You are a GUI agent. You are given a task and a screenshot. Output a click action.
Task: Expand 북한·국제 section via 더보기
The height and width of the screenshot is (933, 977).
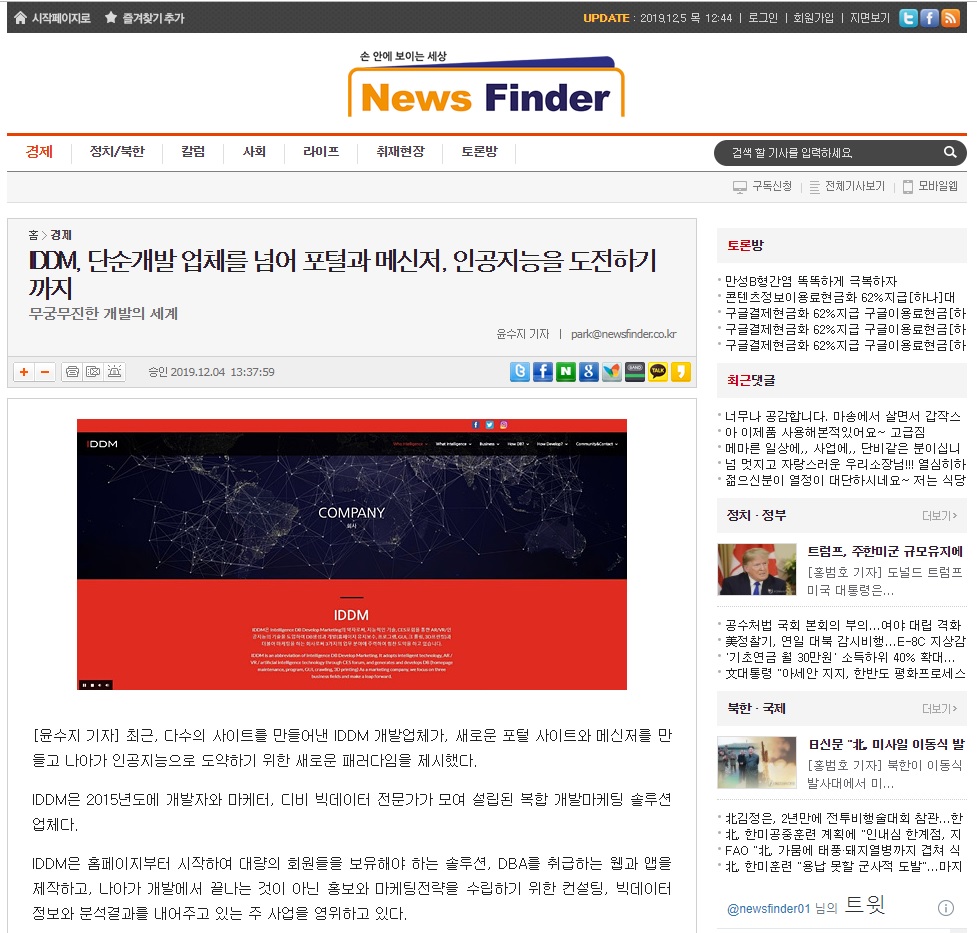click(x=939, y=709)
